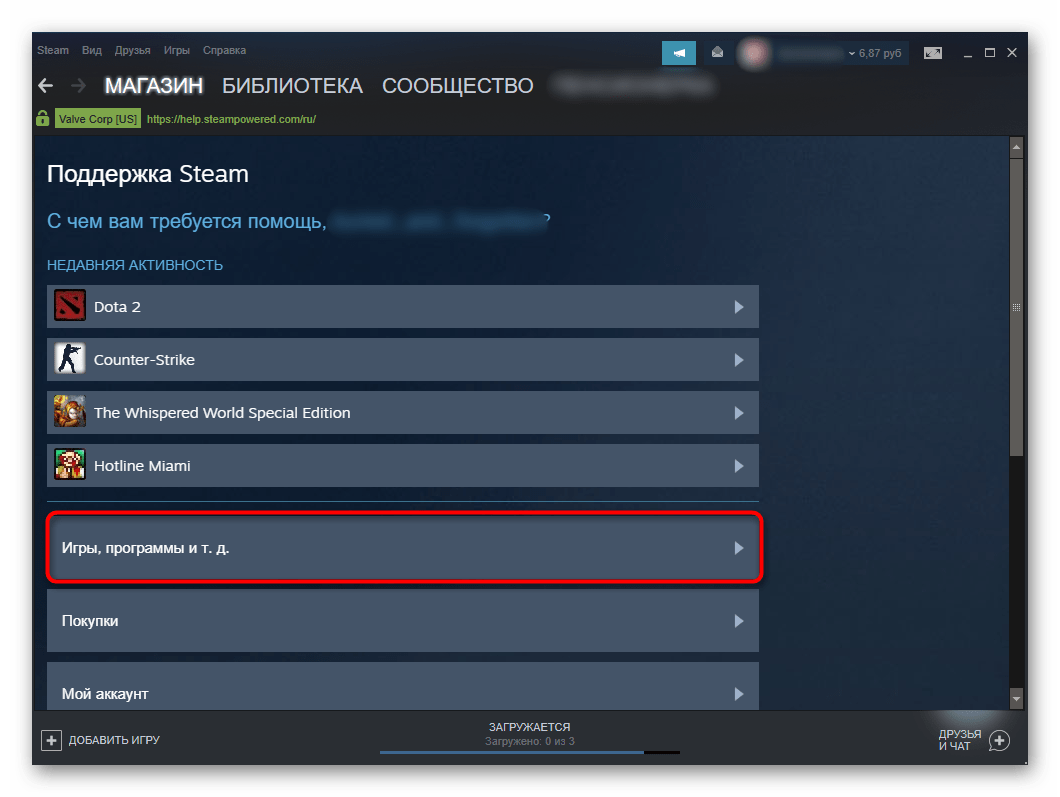Click the blurred user avatar
Viewport: 1060px width, 797px height.
pos(754,53)
